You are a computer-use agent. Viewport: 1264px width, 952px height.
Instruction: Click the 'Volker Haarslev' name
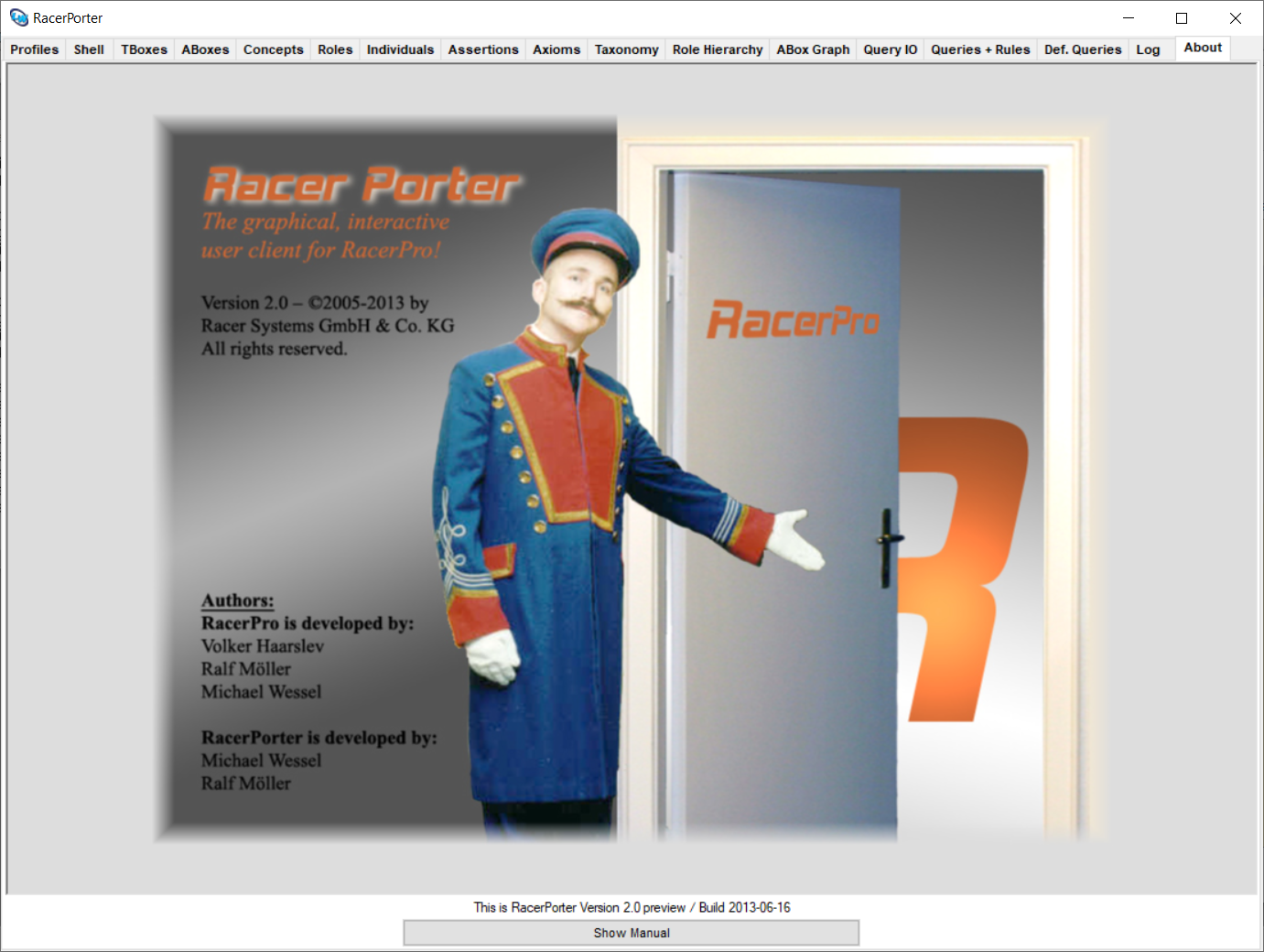(262, 646)
